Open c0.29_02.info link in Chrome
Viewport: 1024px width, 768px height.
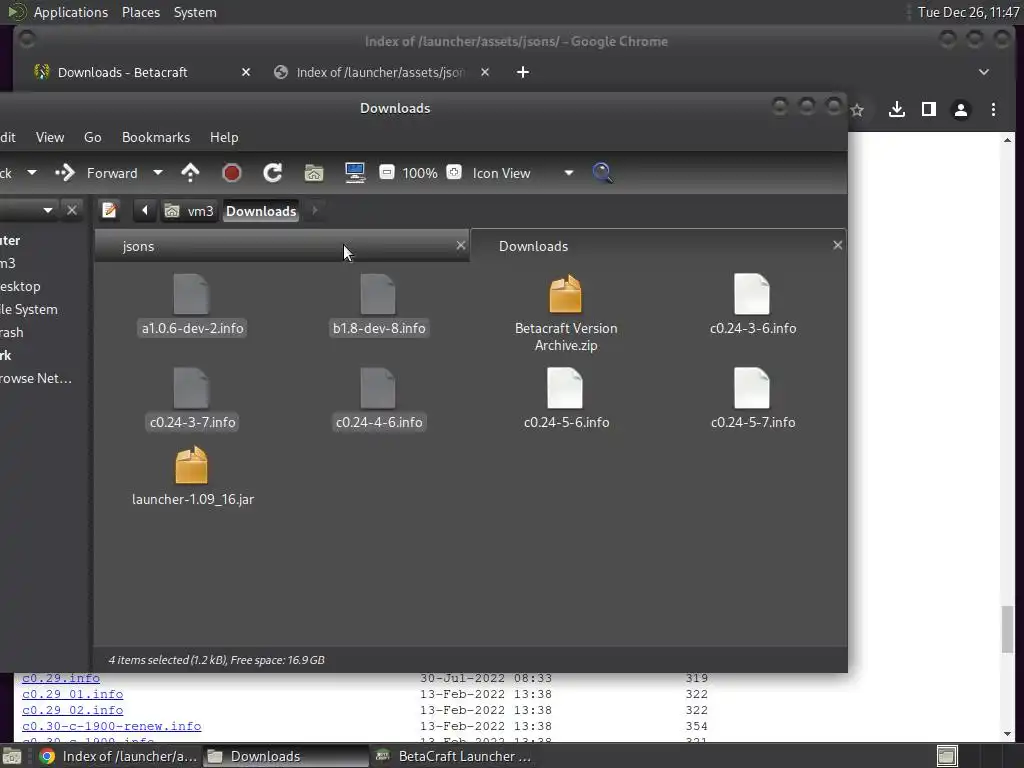tap(72, 710)
